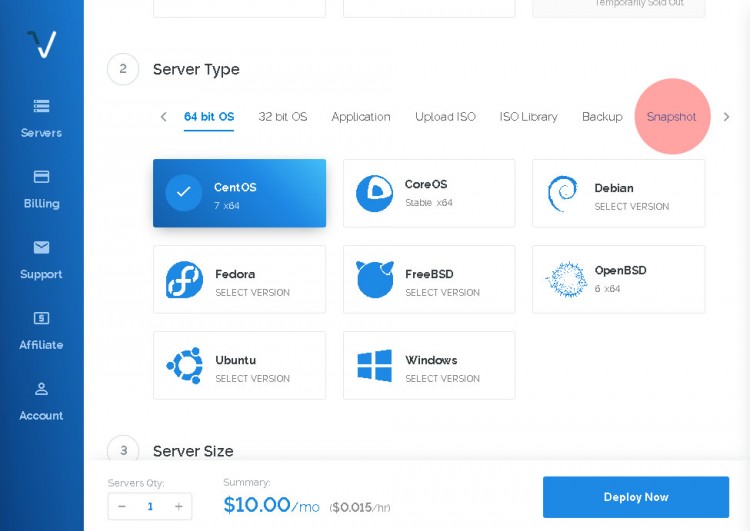Click the OpenBSD pufferfish logo
Viewport: 750px width, 531px height.
click(x=566, y=279)
